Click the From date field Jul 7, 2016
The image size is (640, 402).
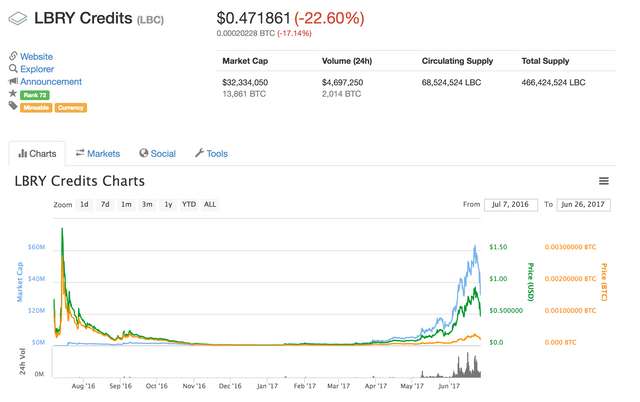[x=511, y=204]
